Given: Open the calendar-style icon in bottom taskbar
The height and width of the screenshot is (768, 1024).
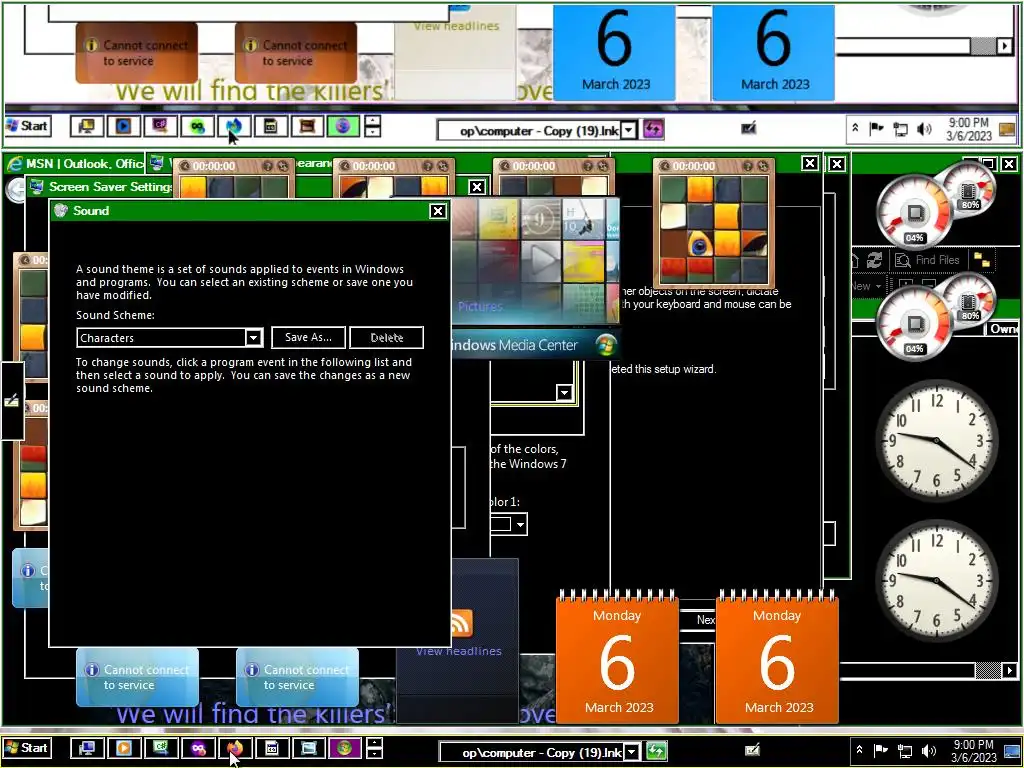Looking at the screenshot, I should (x=272, y=748).
